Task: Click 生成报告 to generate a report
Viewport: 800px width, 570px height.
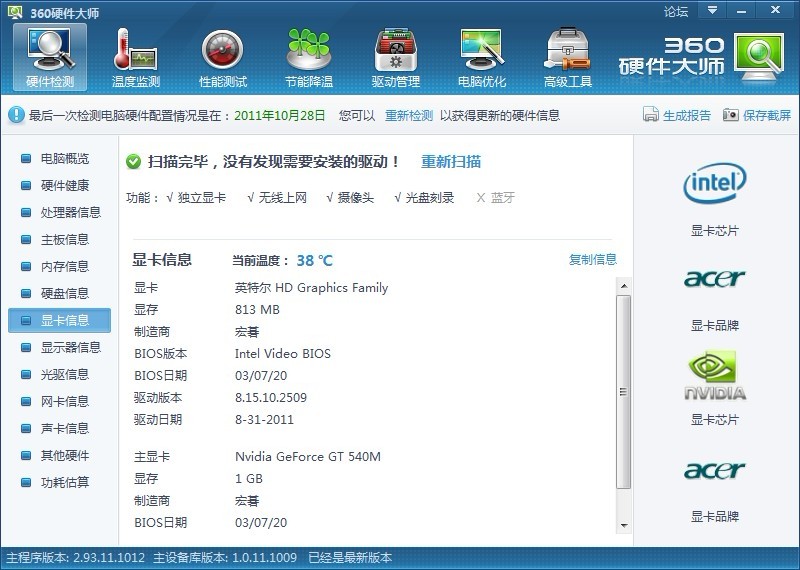Action: [x=687, y=115]
